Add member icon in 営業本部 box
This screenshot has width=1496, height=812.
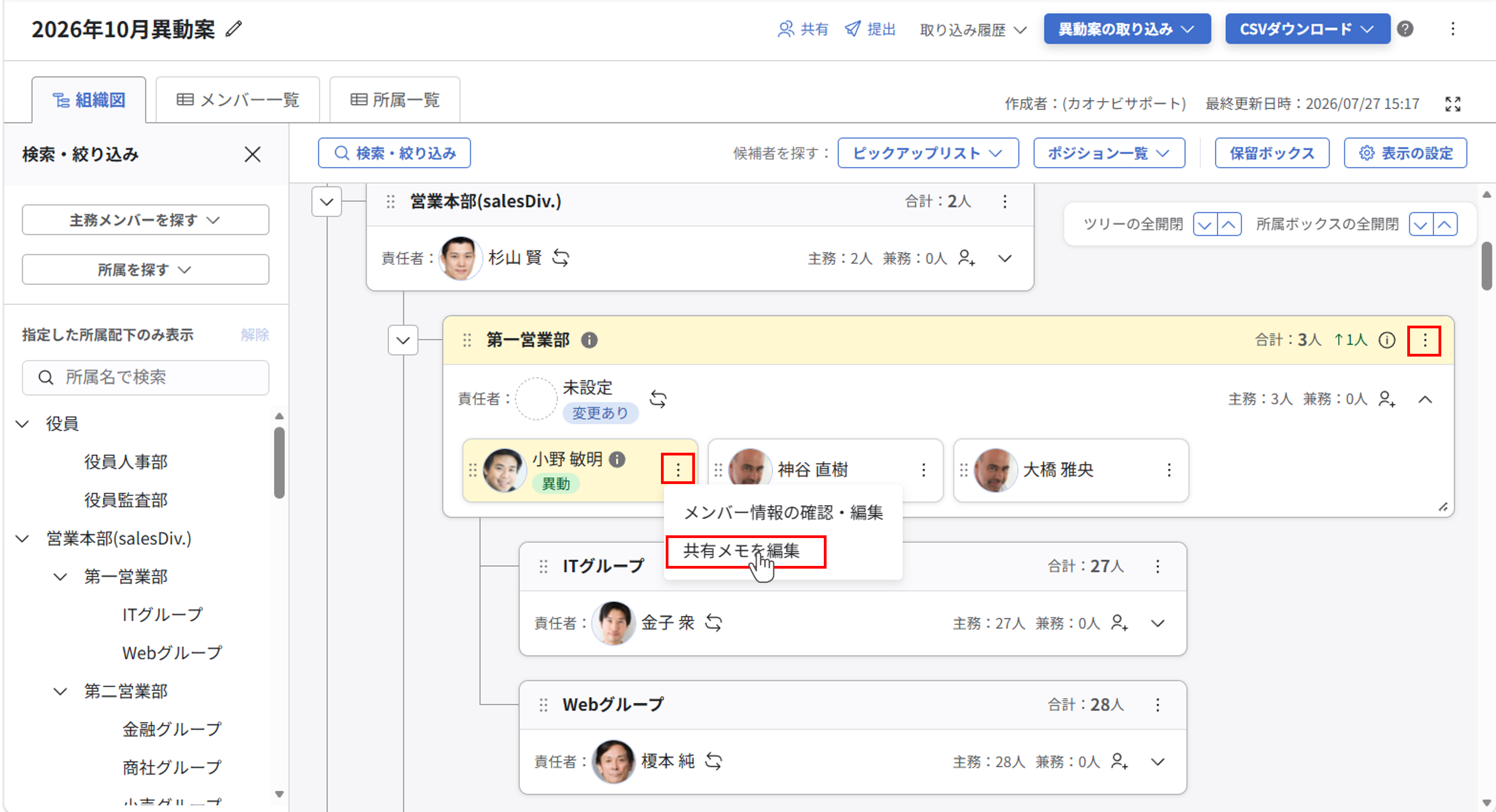click(x=966, y=258)
